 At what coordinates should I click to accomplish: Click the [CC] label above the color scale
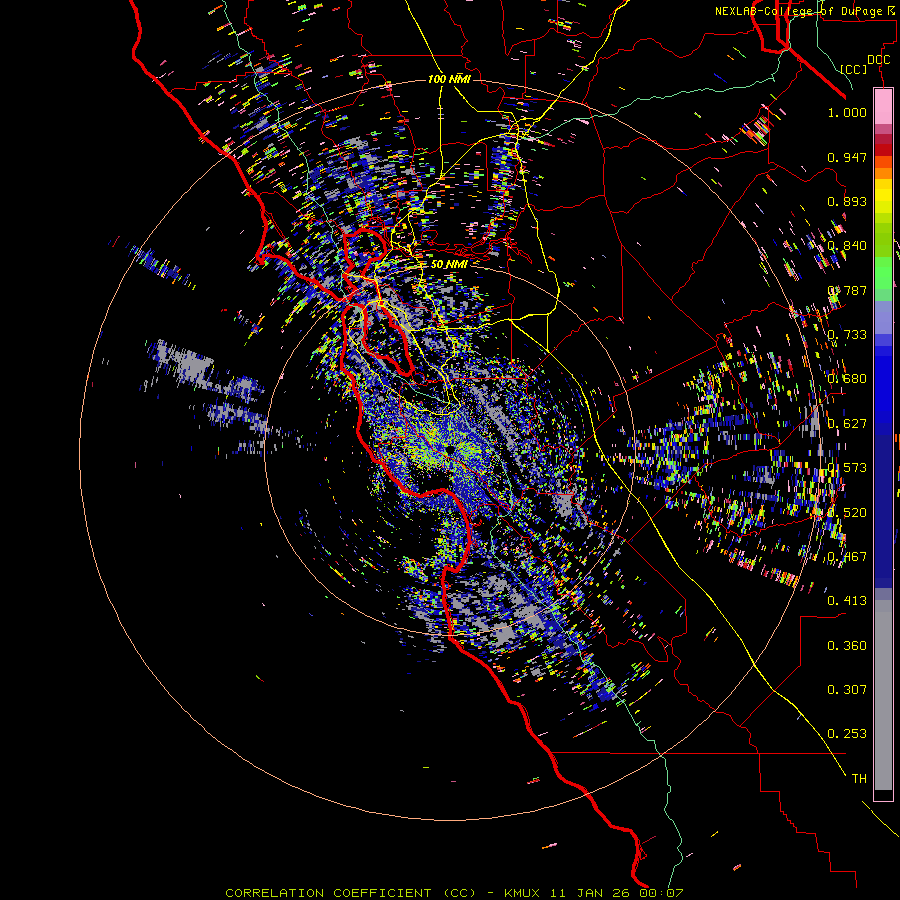[854, 69]
